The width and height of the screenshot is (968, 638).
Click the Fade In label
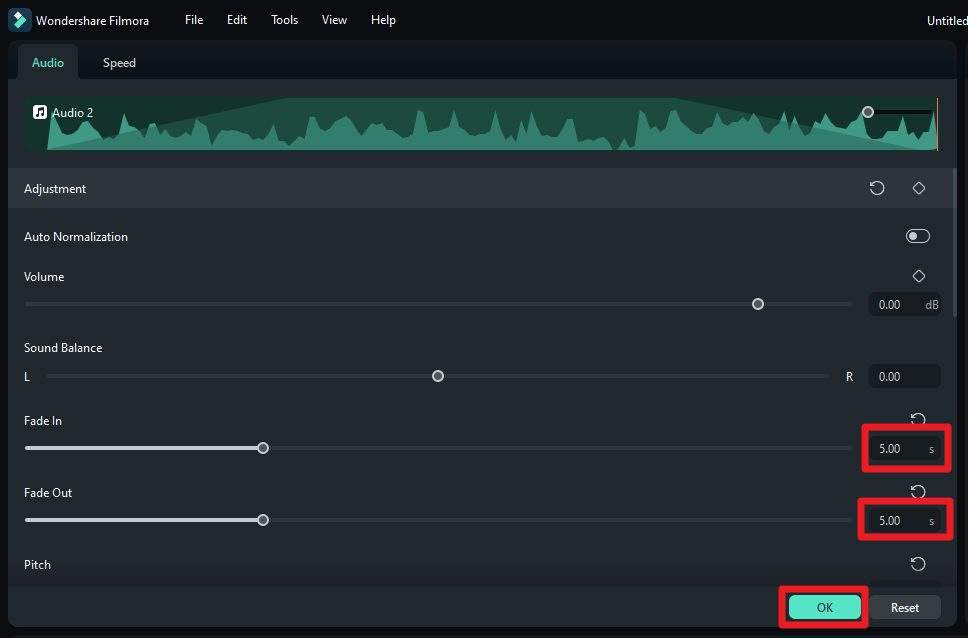click(43, 421)
